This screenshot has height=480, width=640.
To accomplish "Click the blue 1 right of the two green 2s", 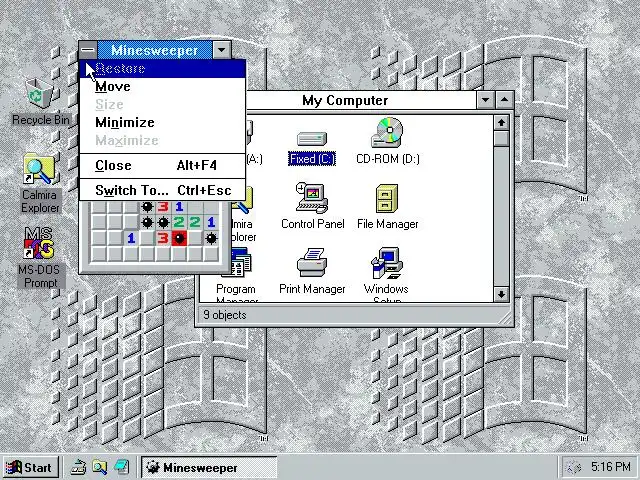I will (x=211, y=222).
